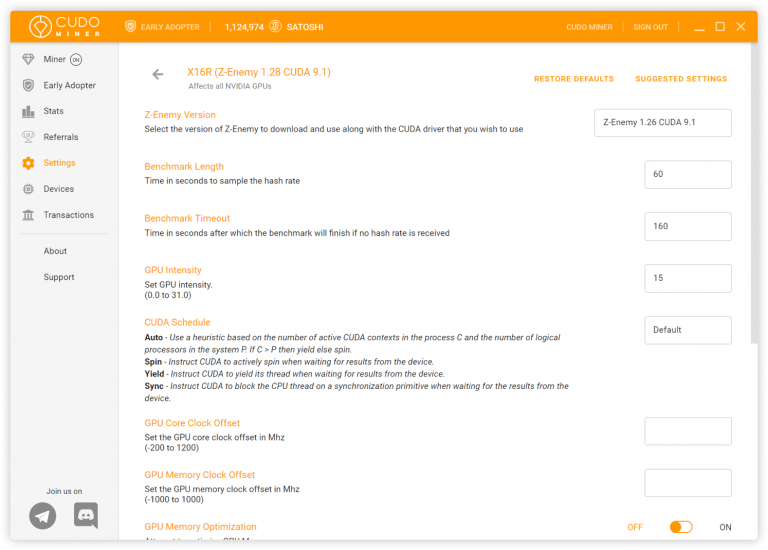This screenshot has height=550, width=768.
Task: Click the 1,124,974 Satoshi balance
Action: click(244, 27)
